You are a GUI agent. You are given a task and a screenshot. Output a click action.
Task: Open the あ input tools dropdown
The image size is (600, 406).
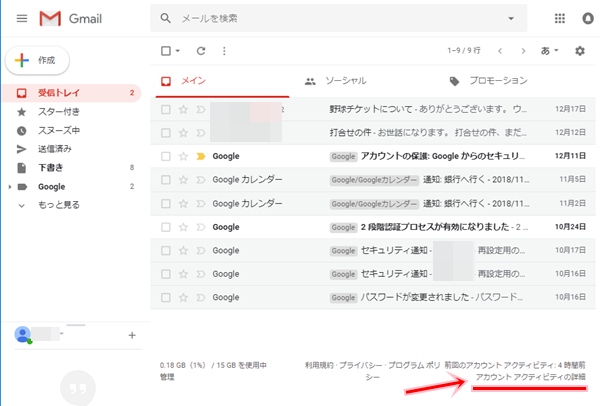pyautogui.click(x=549, y=51)
